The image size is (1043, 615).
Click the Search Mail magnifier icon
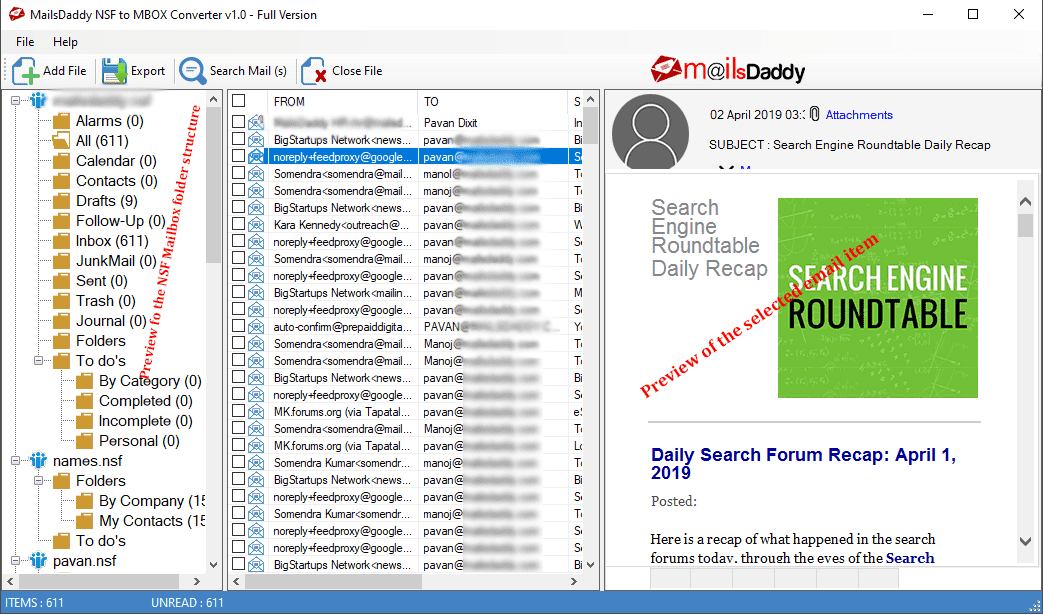pos(193,71)
